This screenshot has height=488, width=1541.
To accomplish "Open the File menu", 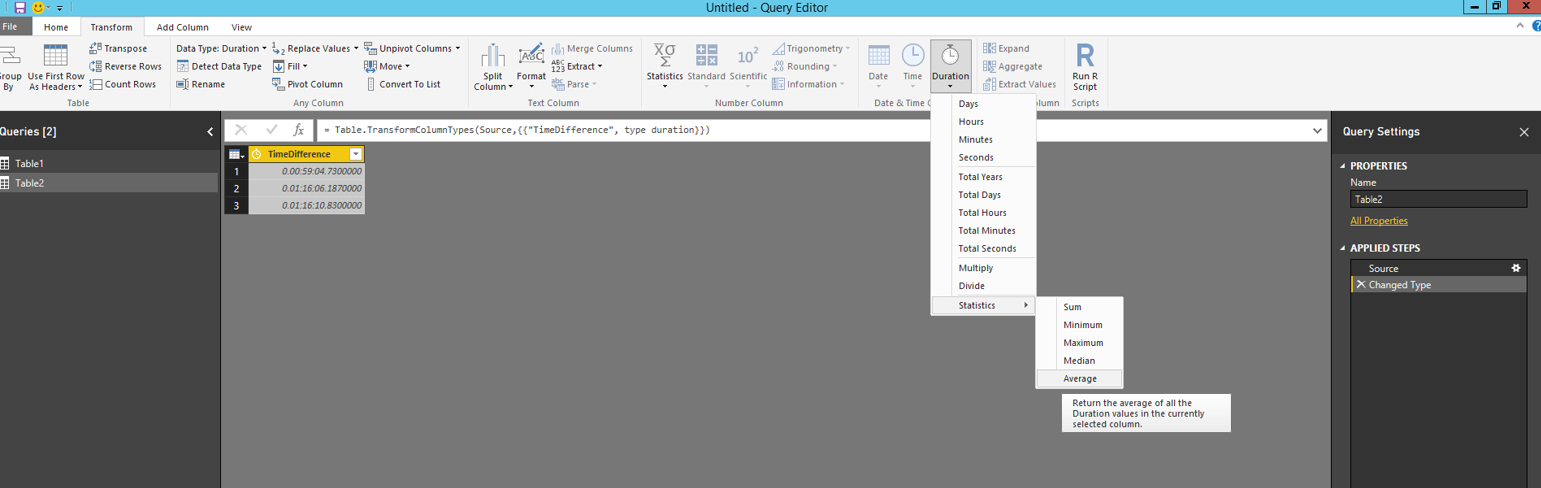I will pyautogui.click(x=10, y=27).
